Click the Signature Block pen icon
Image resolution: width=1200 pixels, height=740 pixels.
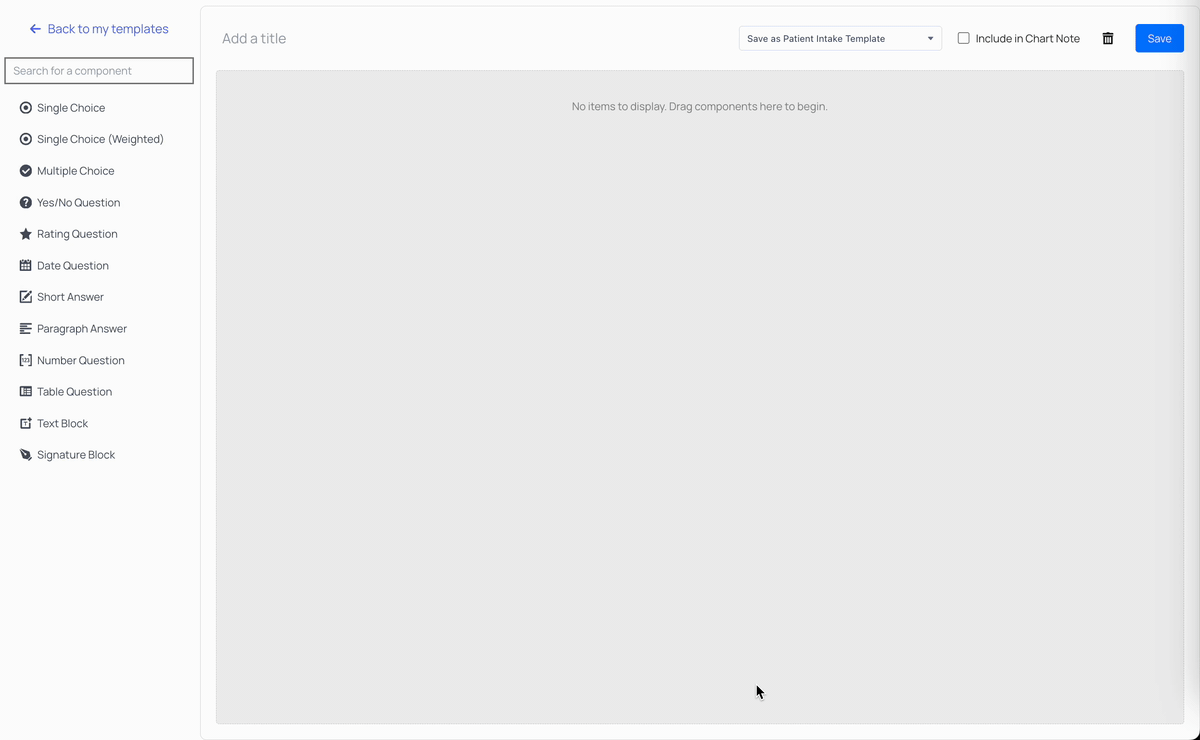(x=26, y=454)
